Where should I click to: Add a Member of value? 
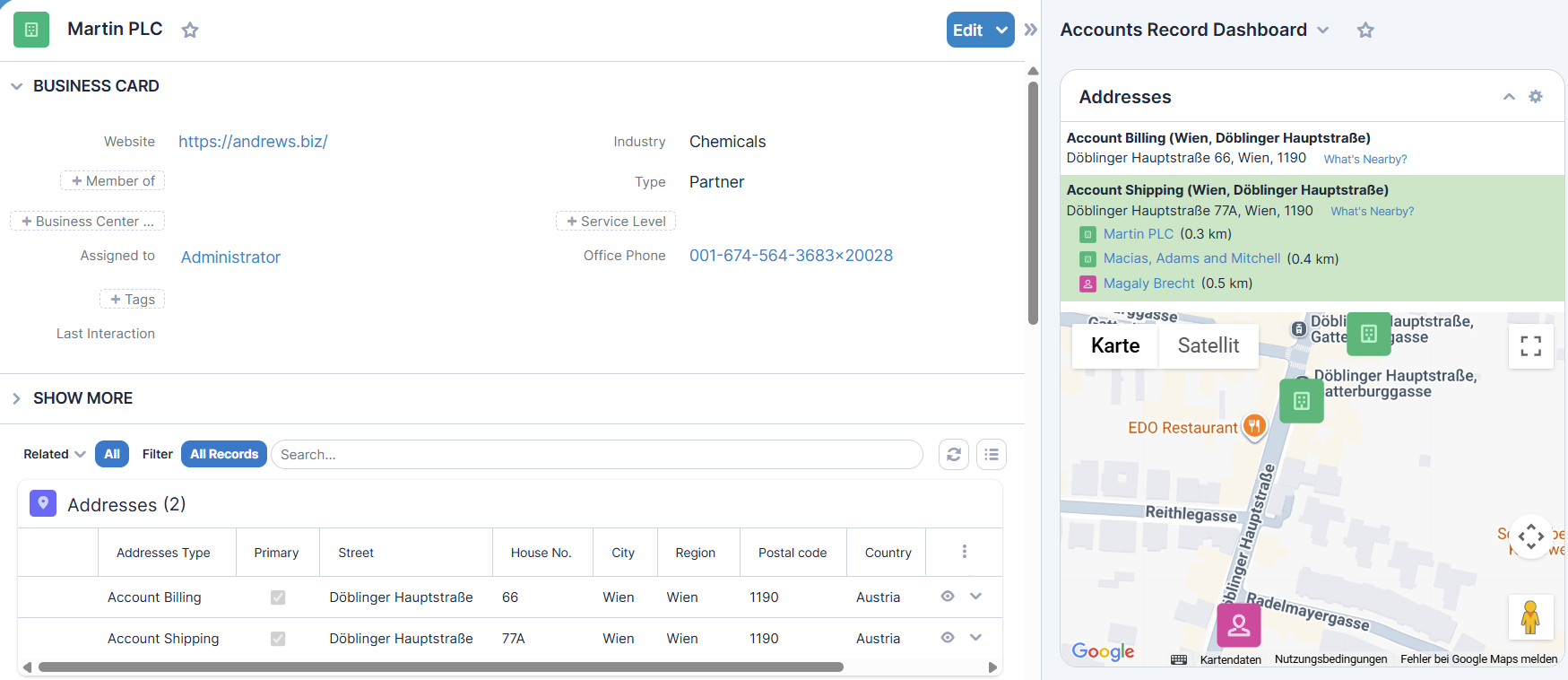(x=113, y=181)
